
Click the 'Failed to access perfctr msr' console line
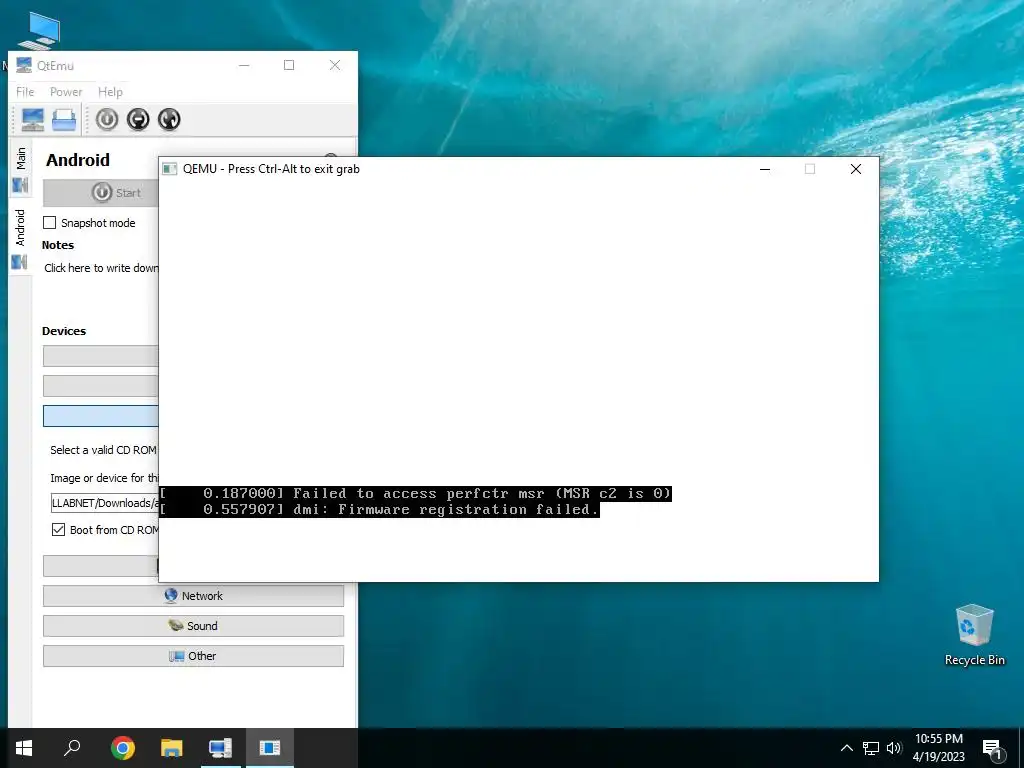tap(415, 493)
